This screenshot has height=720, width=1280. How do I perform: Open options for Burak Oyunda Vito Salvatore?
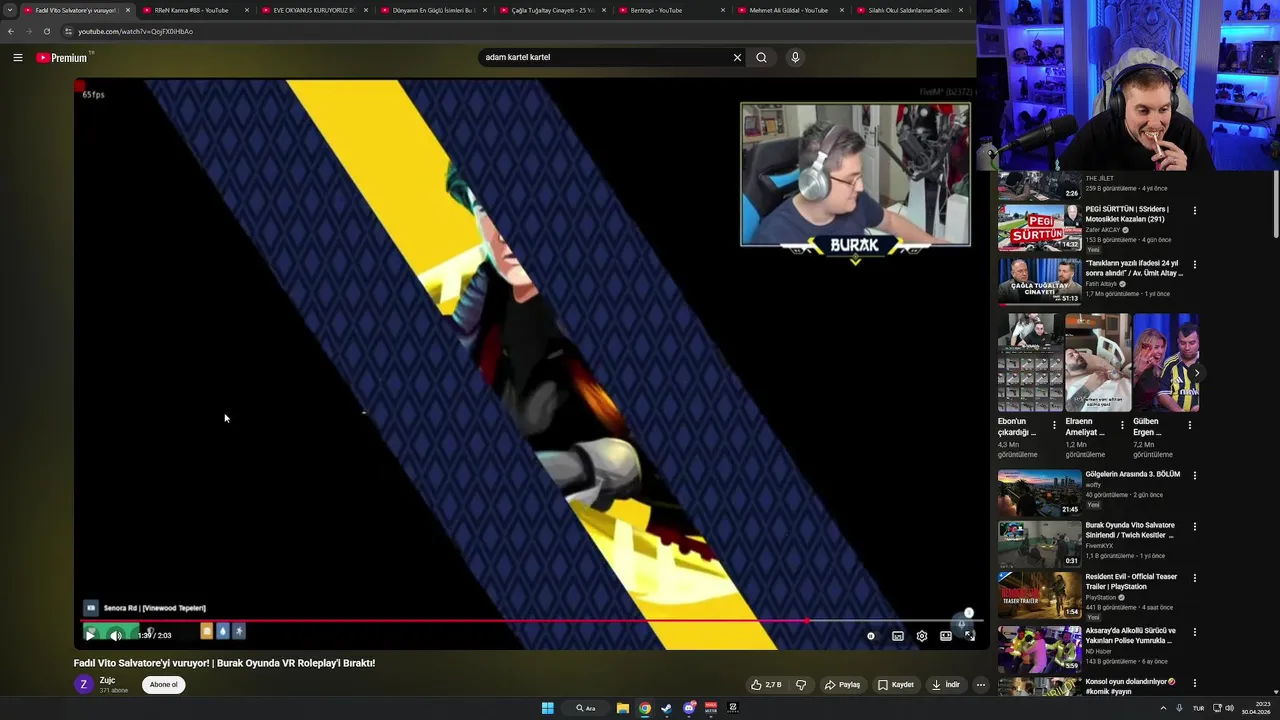pyautogui.click(x=1194, y=527)
